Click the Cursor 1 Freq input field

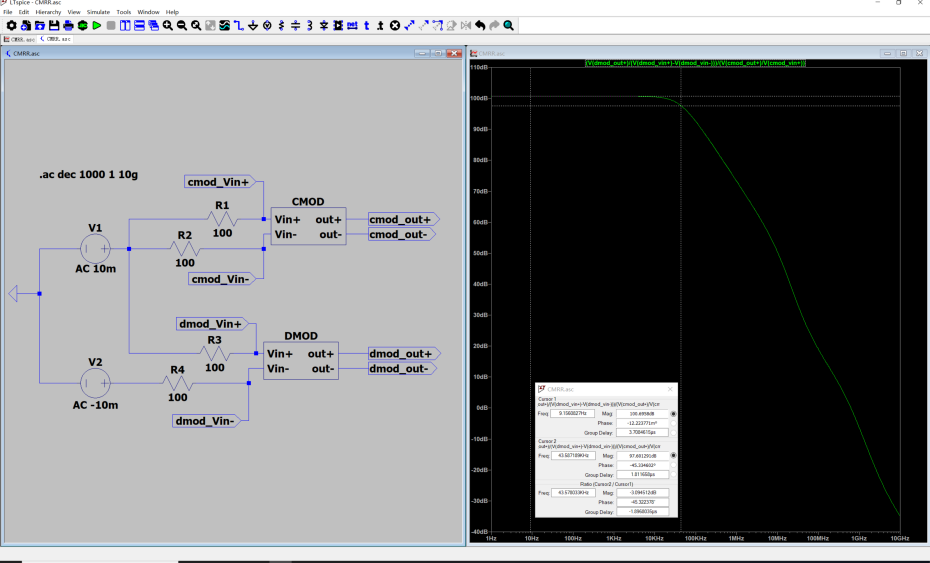[x=572, y=413]
